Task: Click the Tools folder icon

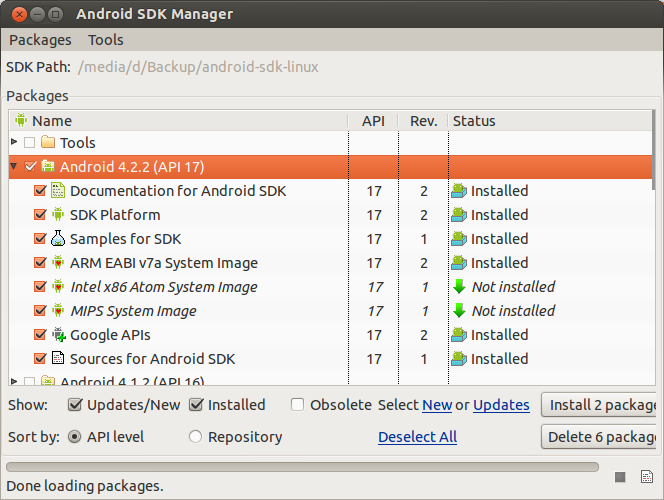Action: [48, 143]
